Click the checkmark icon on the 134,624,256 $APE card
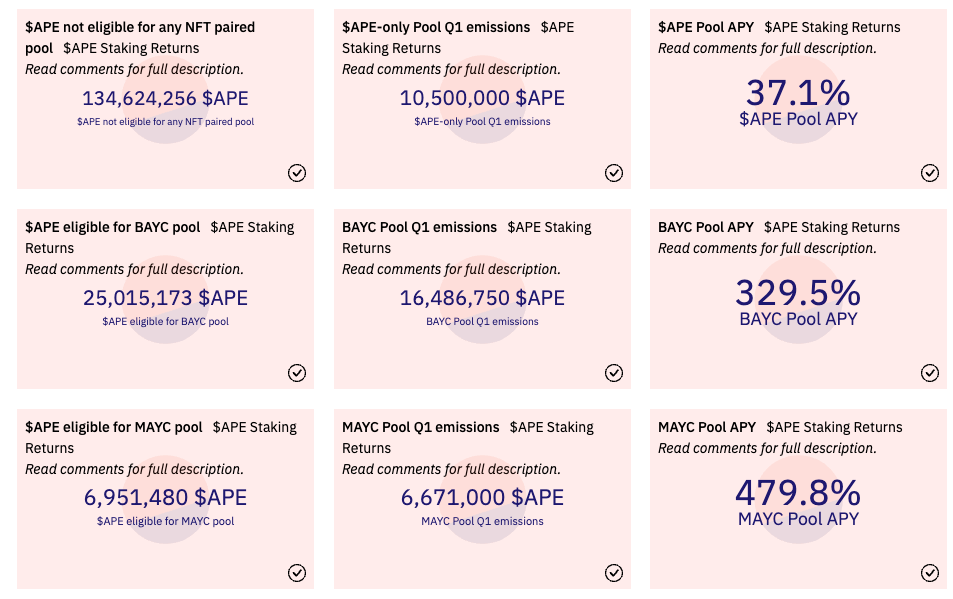Screen dimensions: 953x599 pyautogui.click(x=297, y=173)
